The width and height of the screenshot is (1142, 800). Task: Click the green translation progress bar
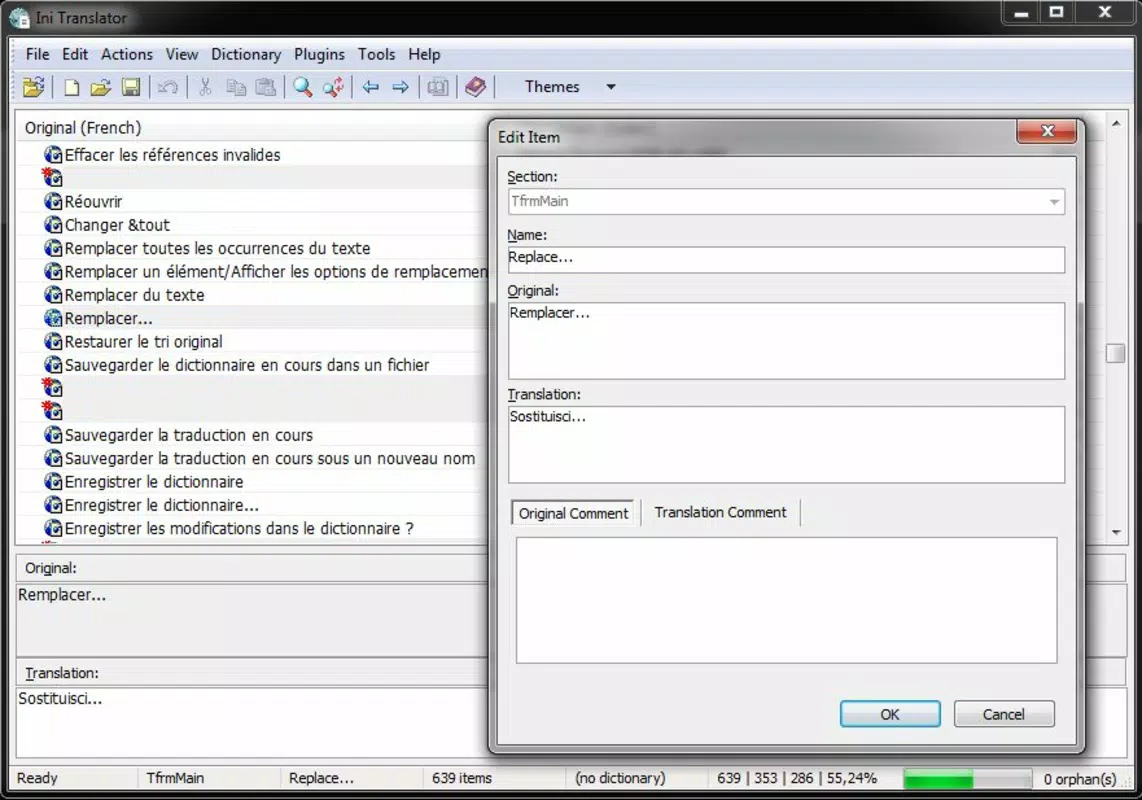click(x=967, y=779)
